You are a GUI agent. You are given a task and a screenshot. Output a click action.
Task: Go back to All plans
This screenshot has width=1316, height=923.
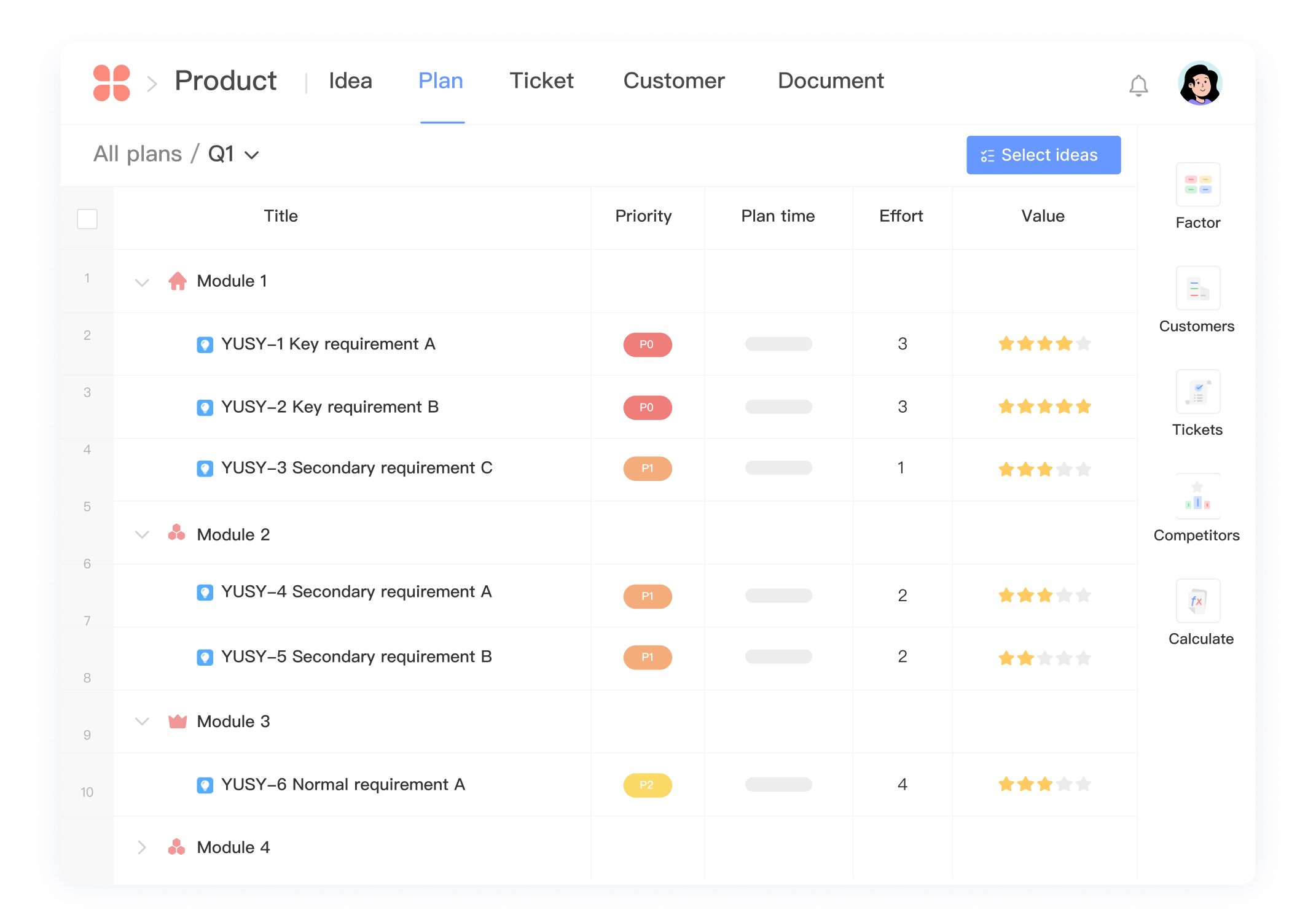coord(138,154)
